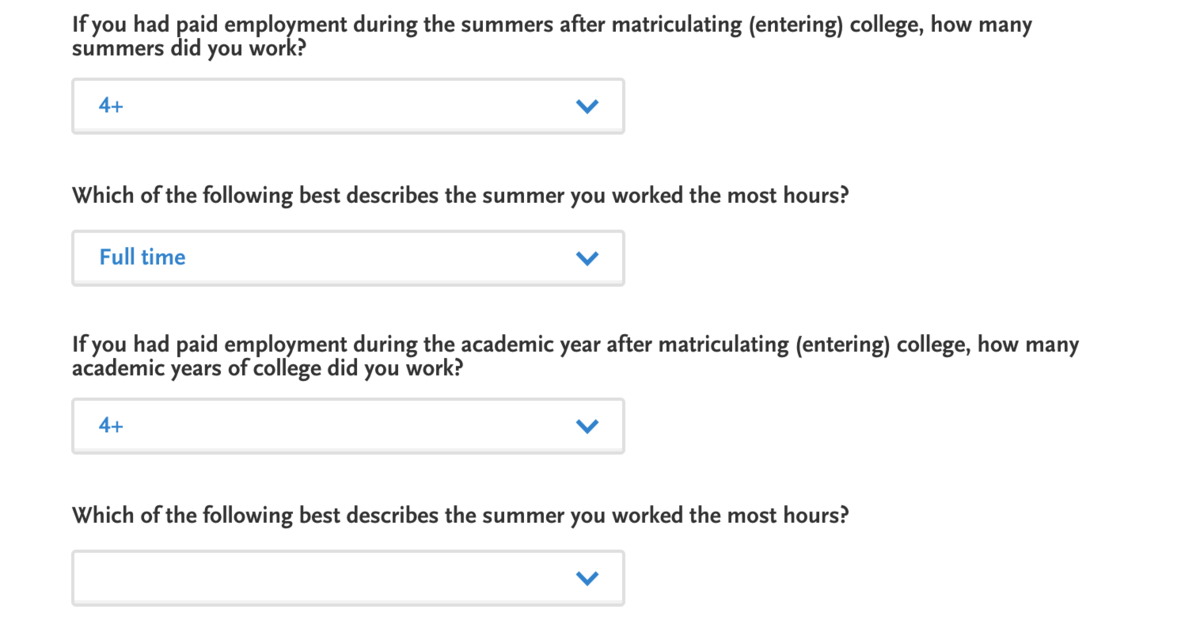This screenshot has height=632, width=1200.
Task: Click the chevron arrow beside "Full time"
Action: [587, 258]
